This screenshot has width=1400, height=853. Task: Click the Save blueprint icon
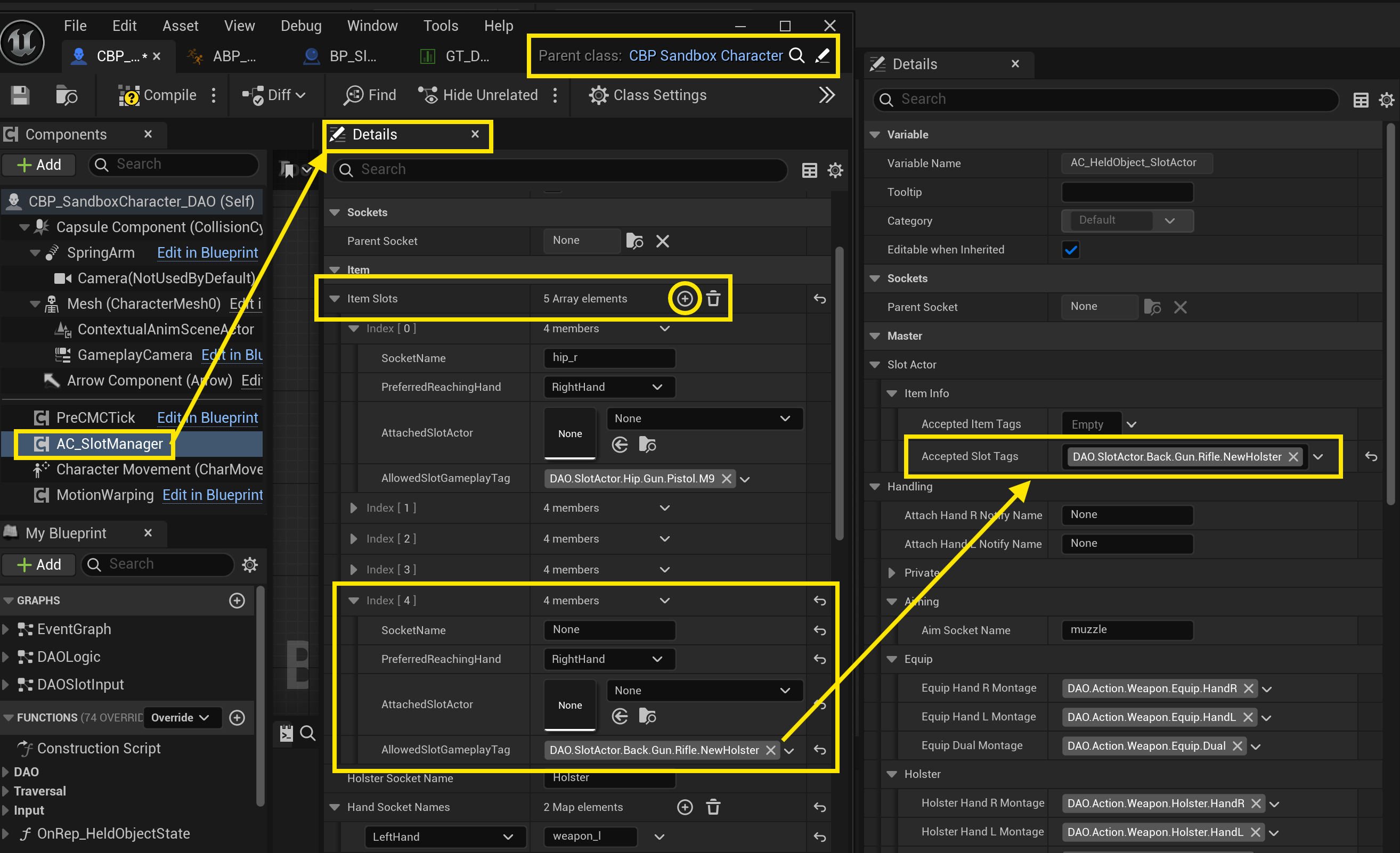[20, 95]
